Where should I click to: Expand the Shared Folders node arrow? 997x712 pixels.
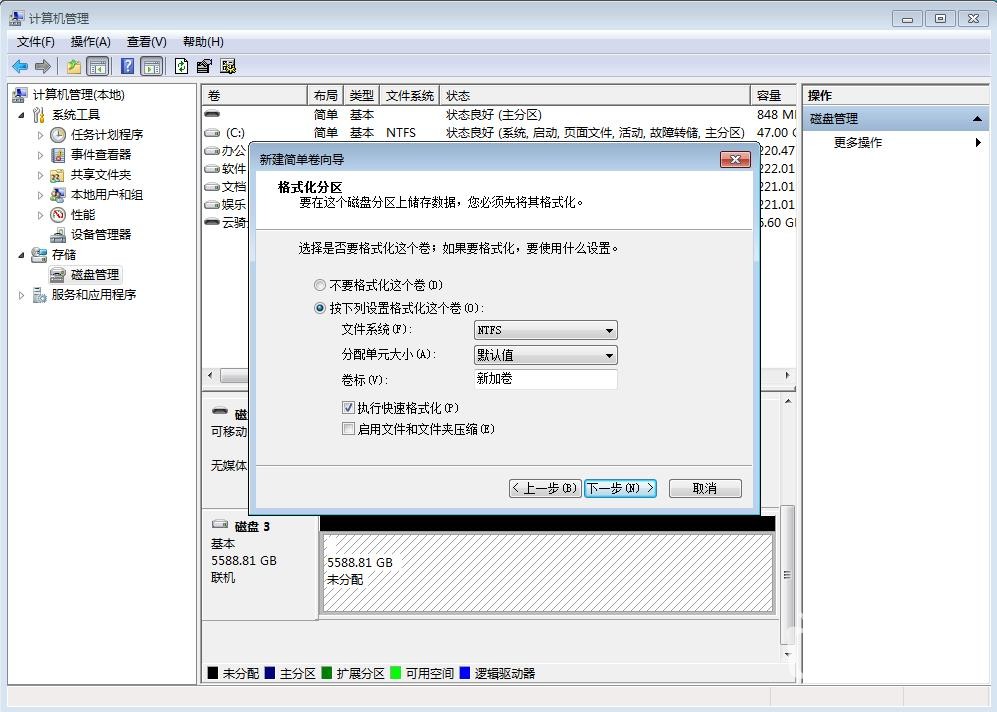click(x=40, y=175)
